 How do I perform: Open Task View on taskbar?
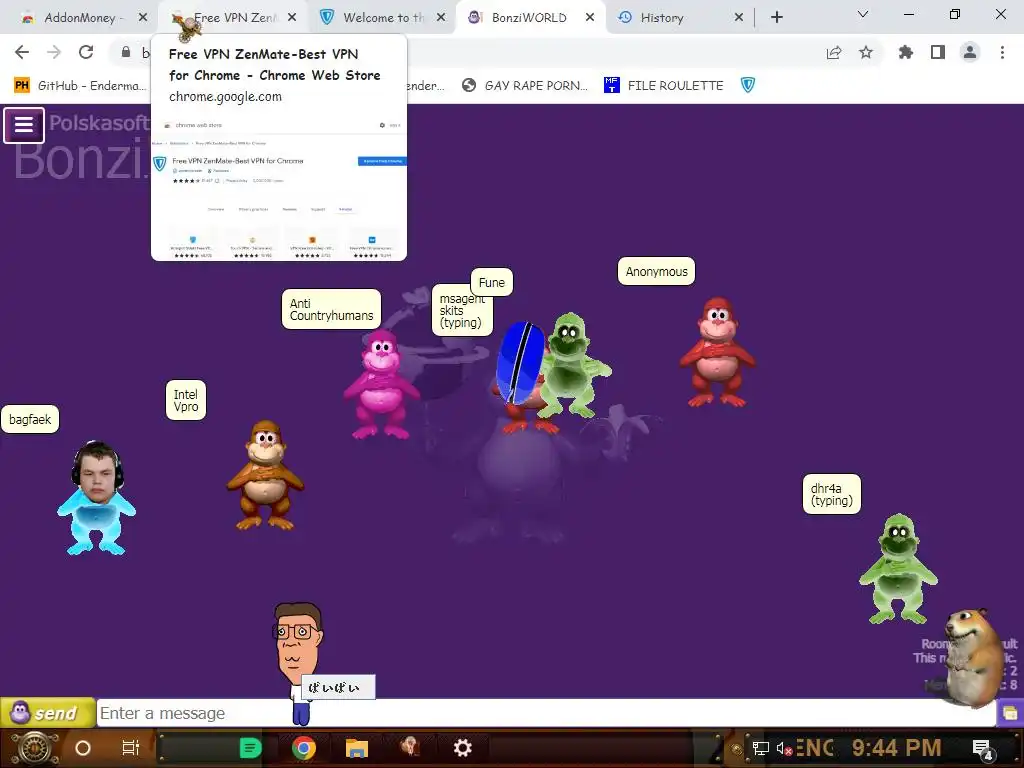pos(131,748)
